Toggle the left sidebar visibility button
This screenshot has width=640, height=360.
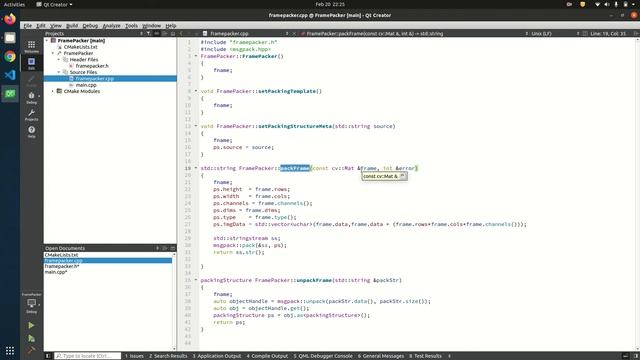coord(48,356)
